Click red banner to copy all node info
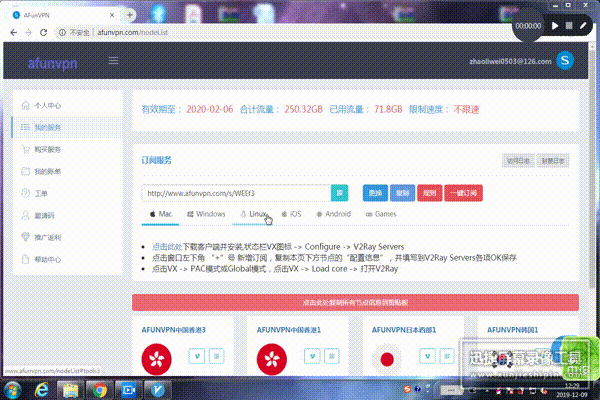This screenshot has height=400, width=600. [355, 302]
